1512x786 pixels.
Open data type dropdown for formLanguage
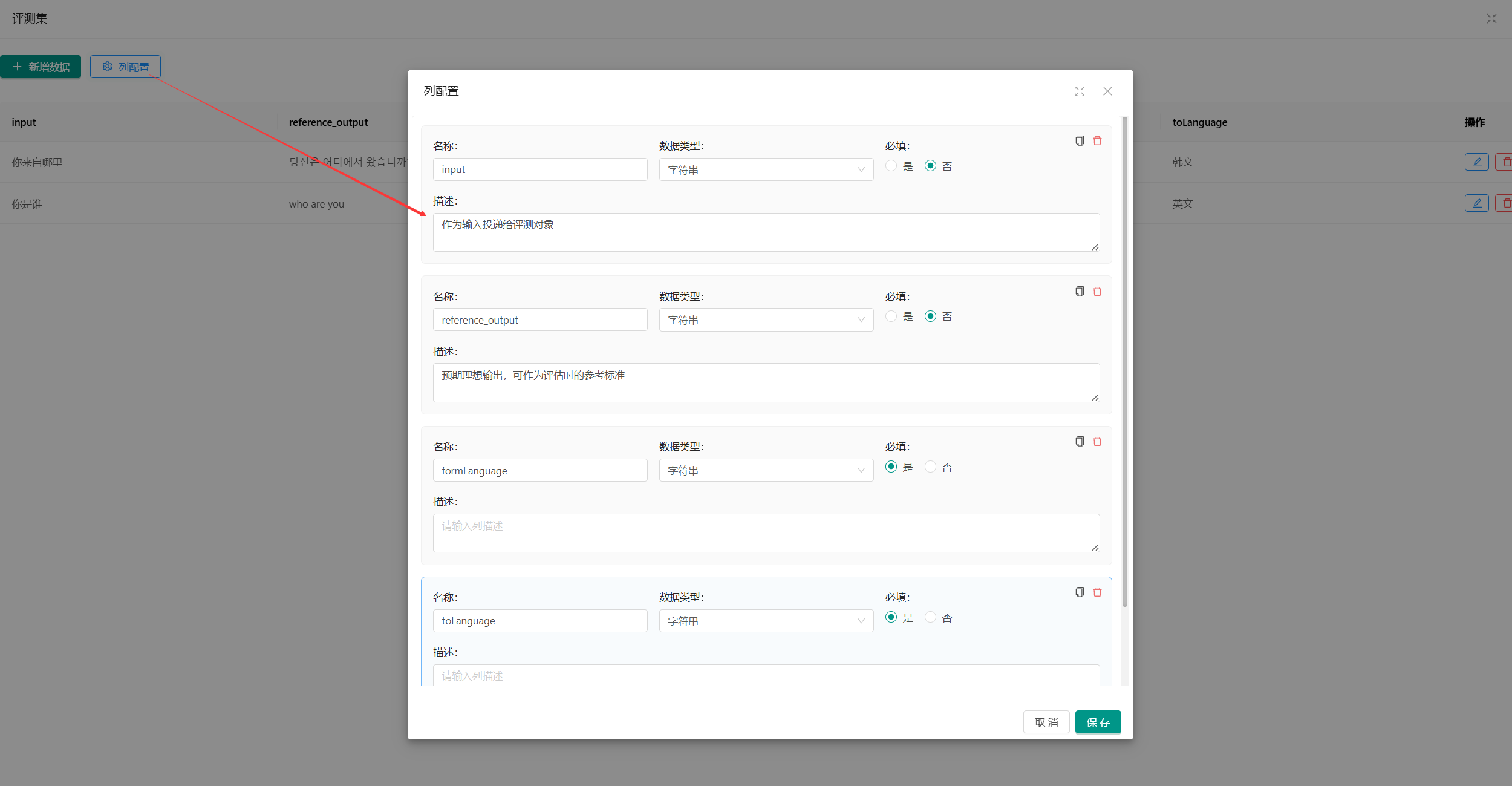[x=766, y=470]
